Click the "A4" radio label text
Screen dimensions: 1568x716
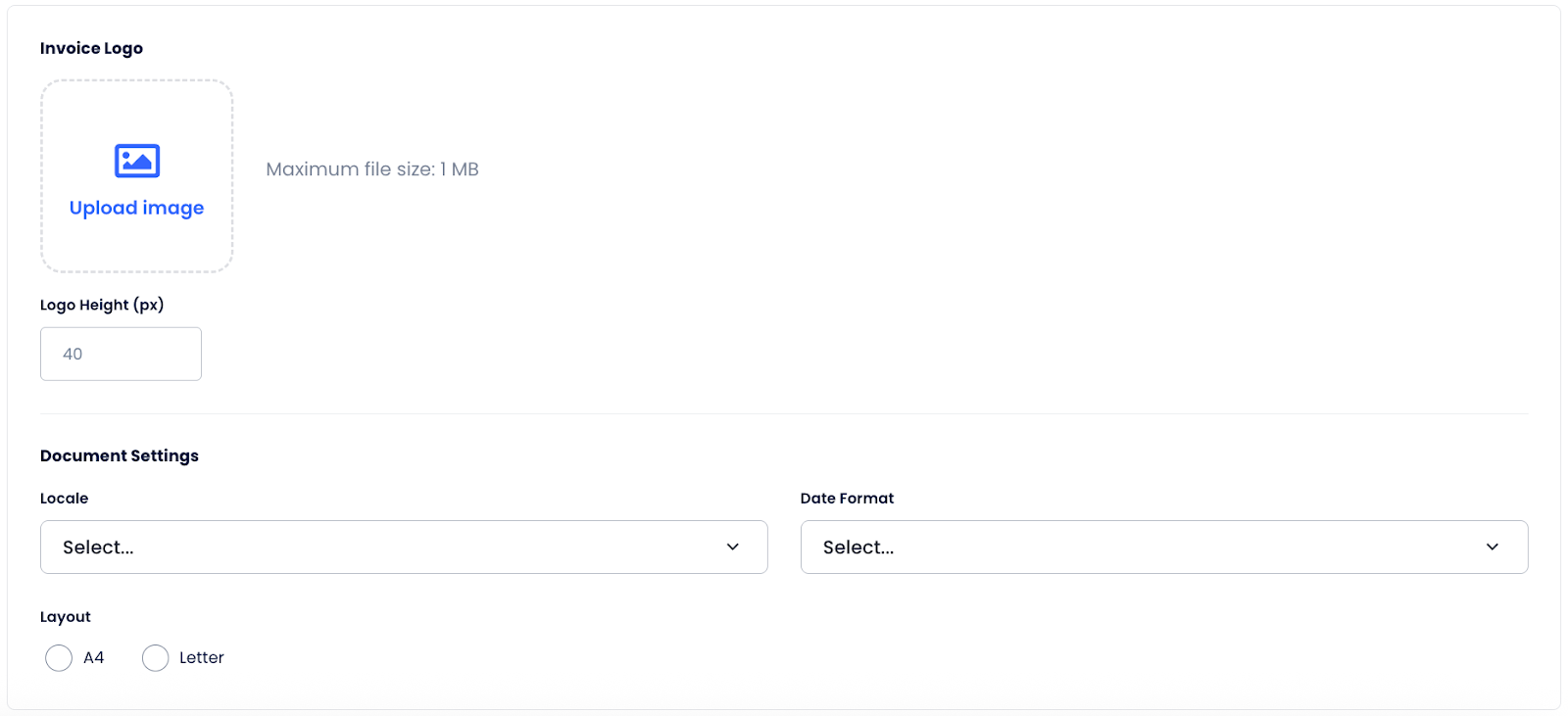pos(94,658)
